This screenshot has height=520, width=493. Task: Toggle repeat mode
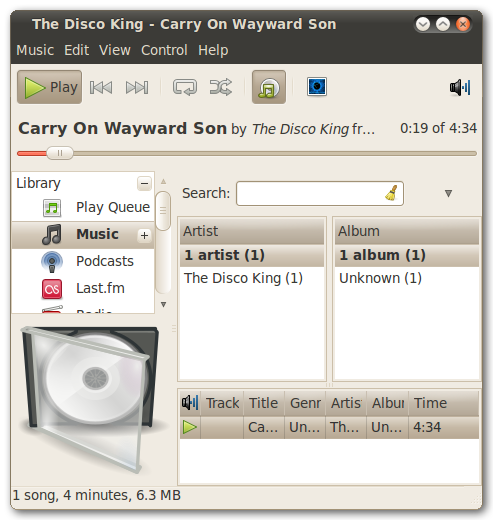[x=185, y=87]
